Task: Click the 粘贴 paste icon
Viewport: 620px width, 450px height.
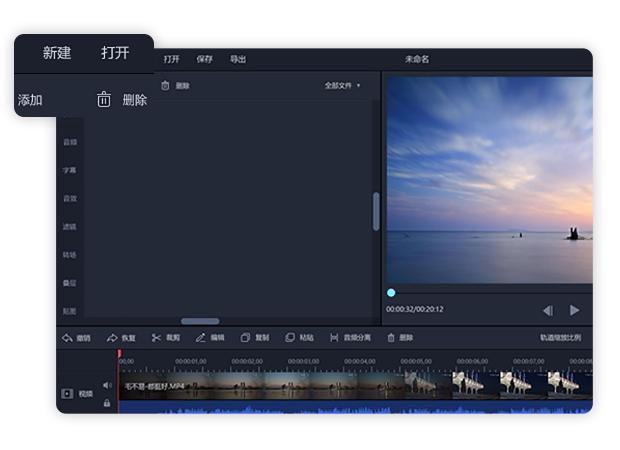Action: pyautogui.click(x=290, y=338)
